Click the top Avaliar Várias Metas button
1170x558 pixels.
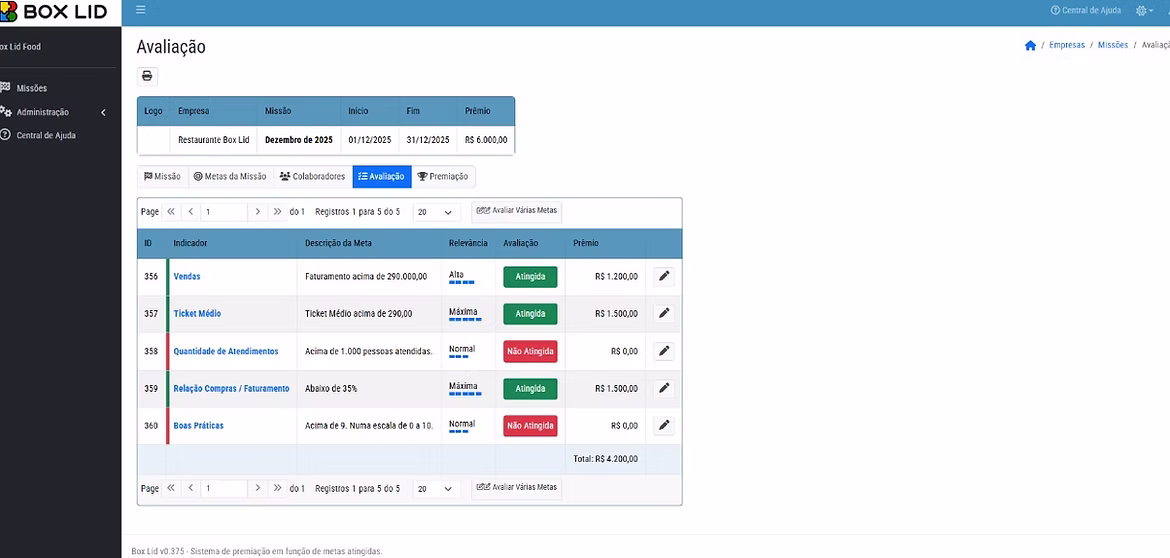click(x=516, y=211)
